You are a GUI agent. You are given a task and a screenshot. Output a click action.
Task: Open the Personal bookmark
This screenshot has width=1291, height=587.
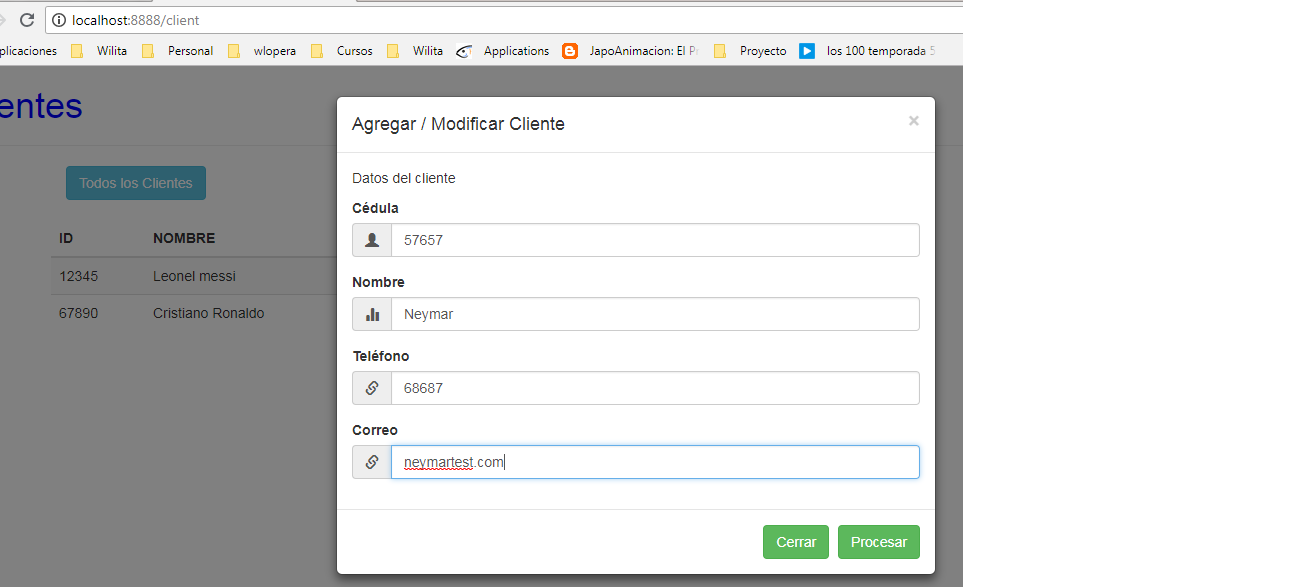point(189,51)
